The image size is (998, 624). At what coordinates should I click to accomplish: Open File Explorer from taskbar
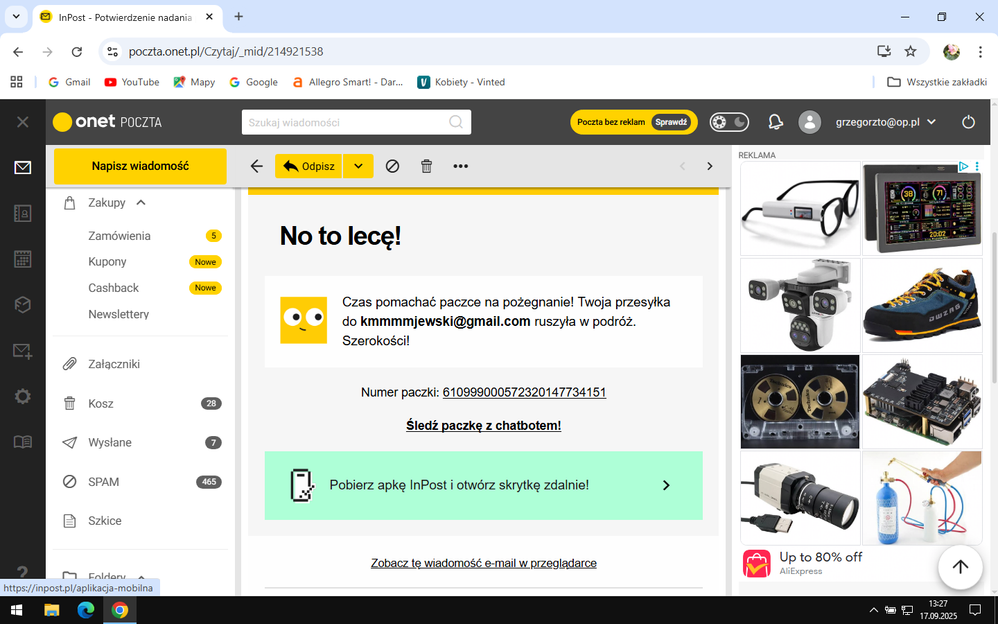[x=51, y=611]
